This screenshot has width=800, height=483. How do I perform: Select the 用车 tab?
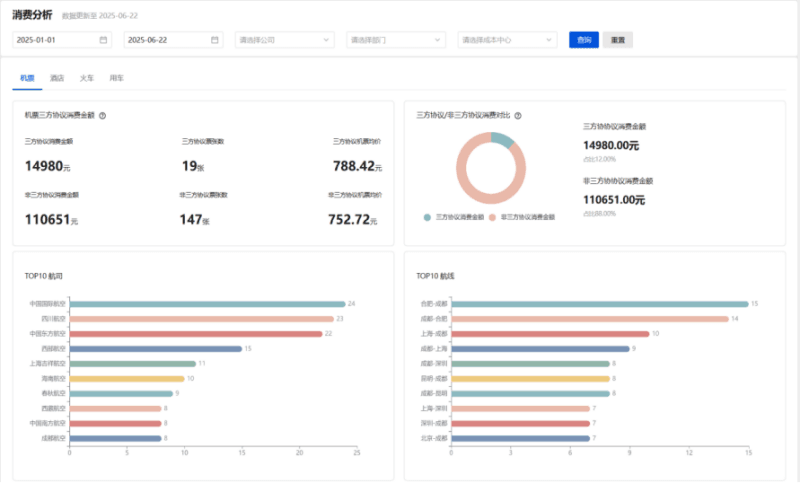[x=117, y=77]
